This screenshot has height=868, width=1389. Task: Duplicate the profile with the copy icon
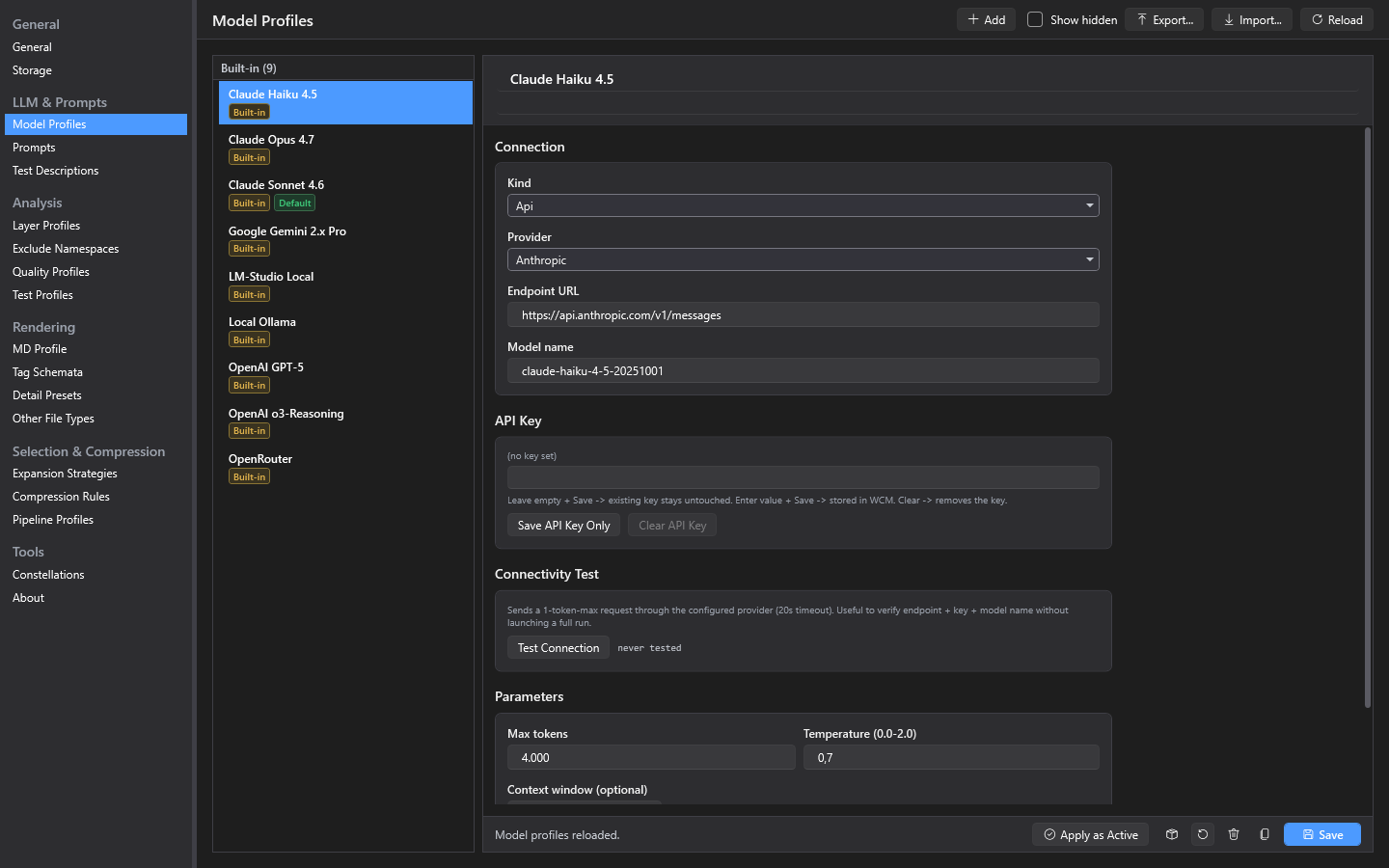pyautogui.click(x=1265, y=834)
